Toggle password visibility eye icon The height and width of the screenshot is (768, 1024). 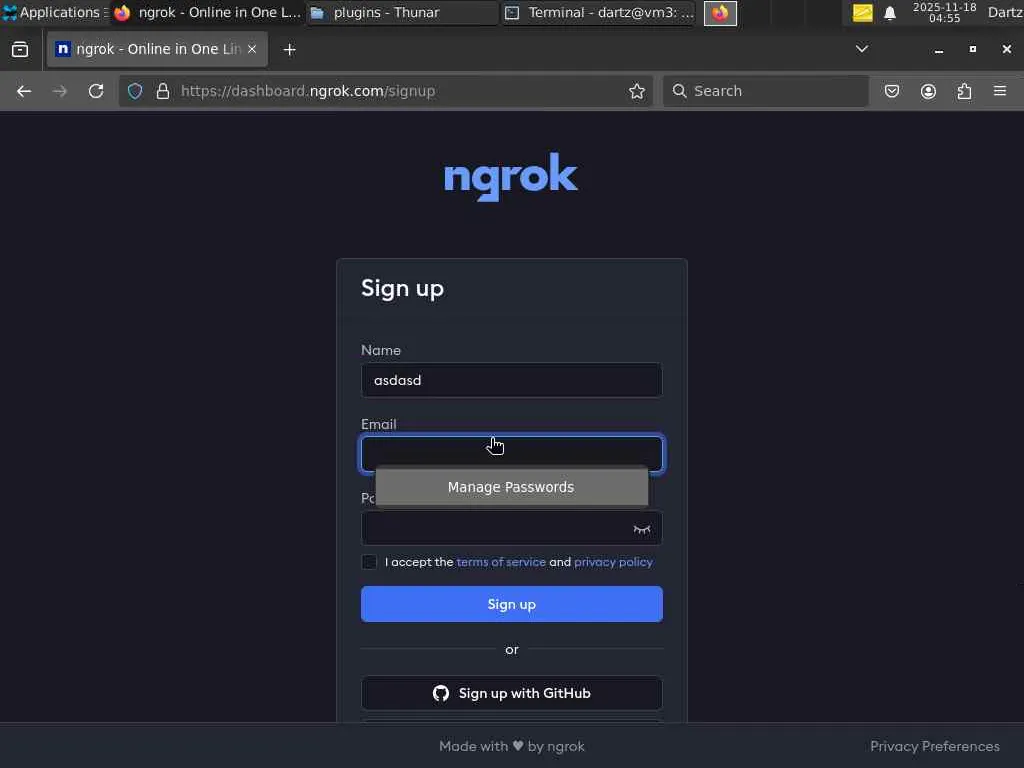(642, 529)
